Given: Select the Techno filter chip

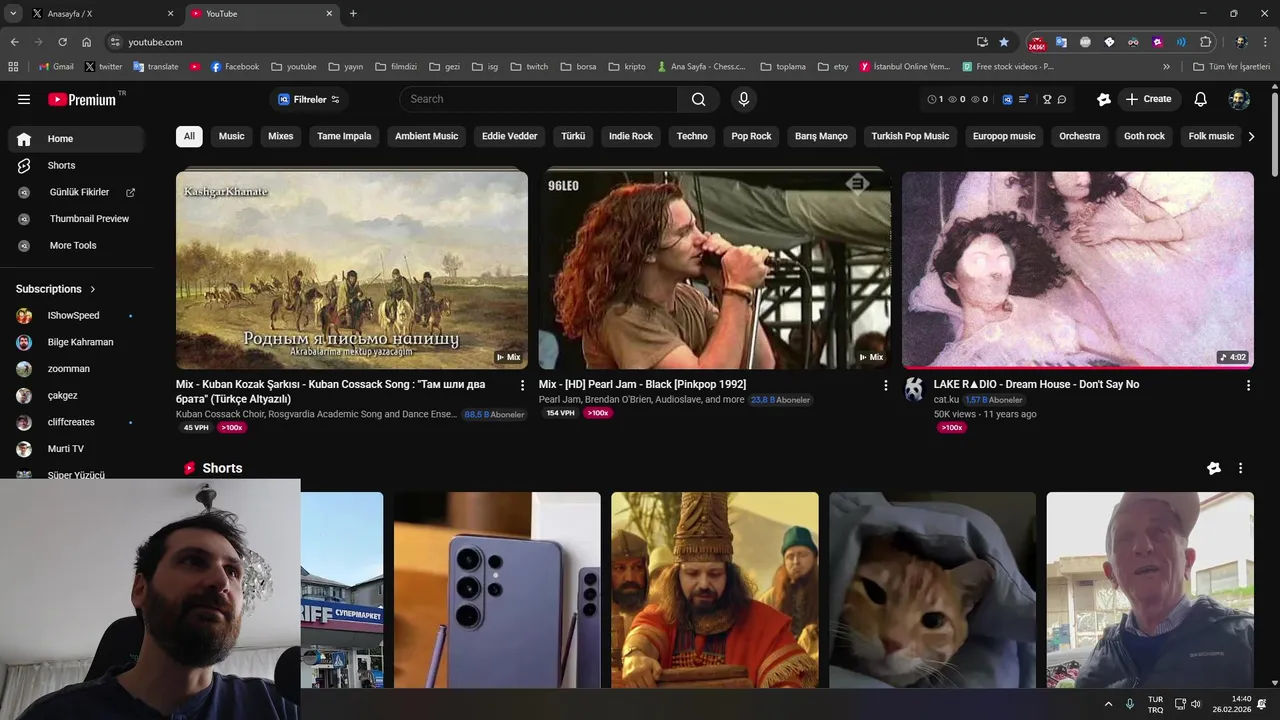Looking at the screenshot, I should coord(692,136).
